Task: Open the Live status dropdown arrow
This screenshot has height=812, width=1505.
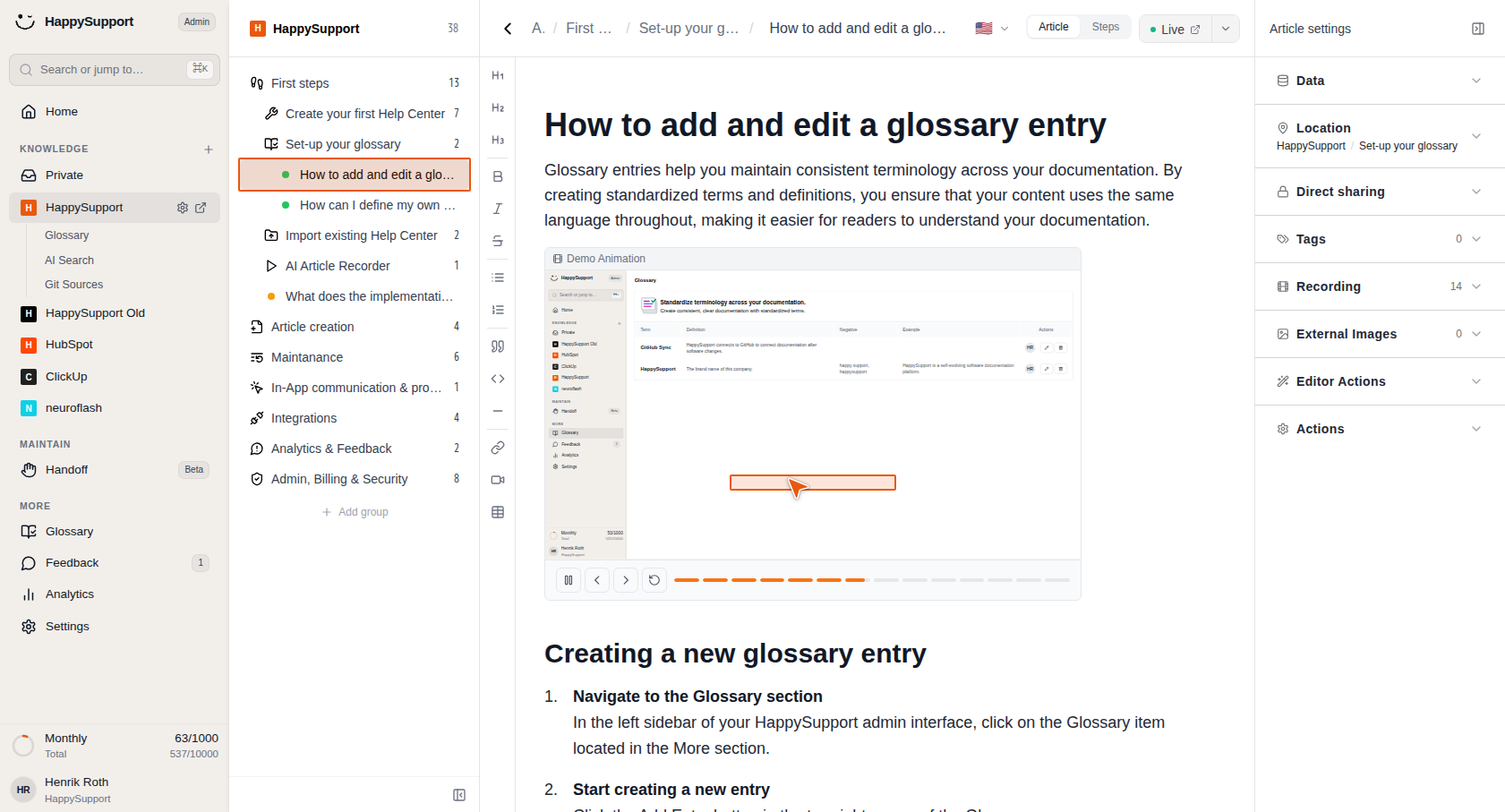Action: click(1226, 29)
